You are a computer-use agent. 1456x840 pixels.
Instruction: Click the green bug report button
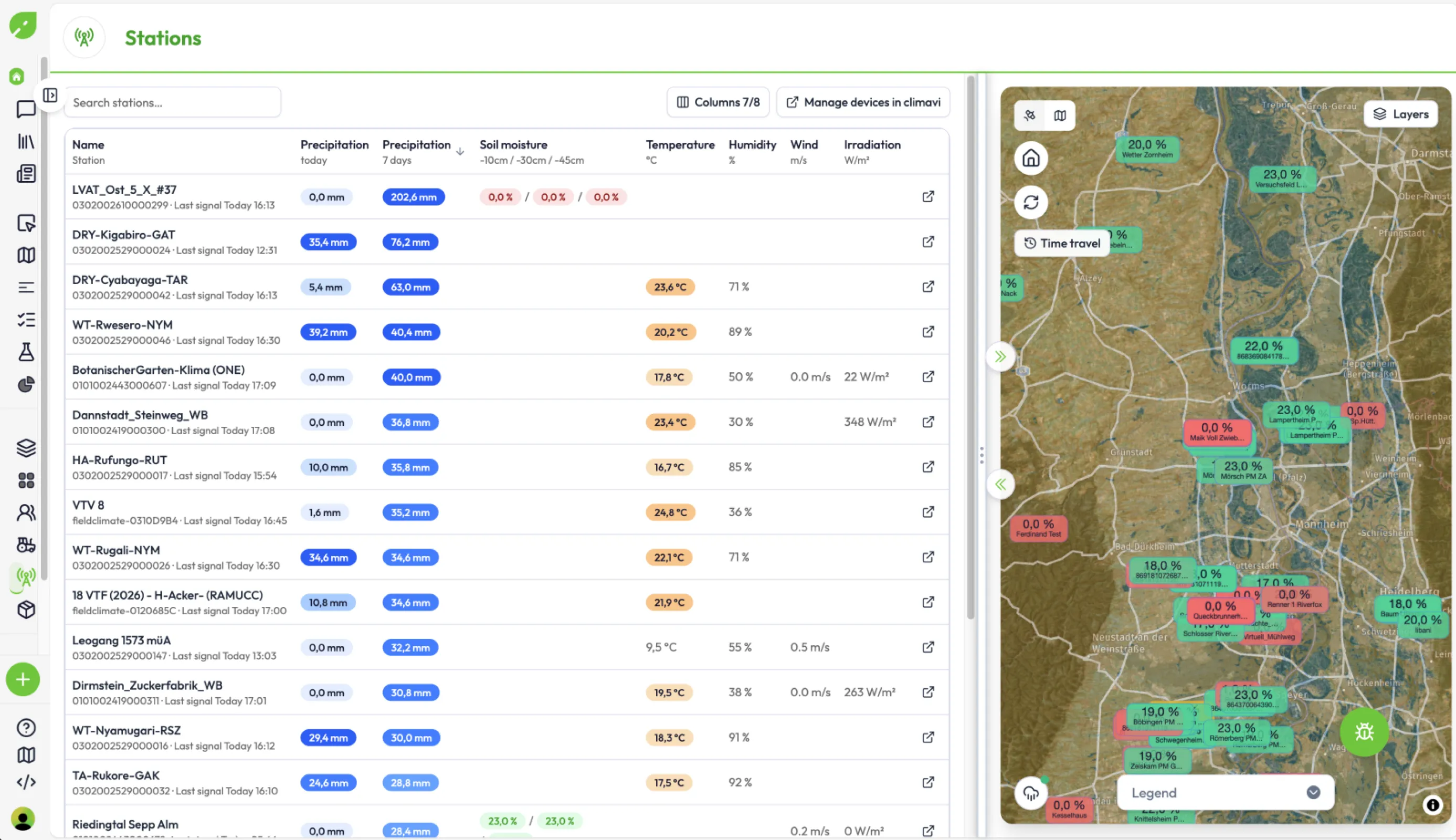pos(1364,732)
